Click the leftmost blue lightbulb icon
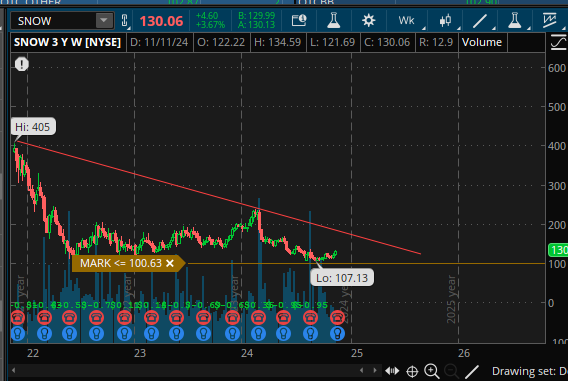This screenshot has width=568, height=381. [18, 334]
